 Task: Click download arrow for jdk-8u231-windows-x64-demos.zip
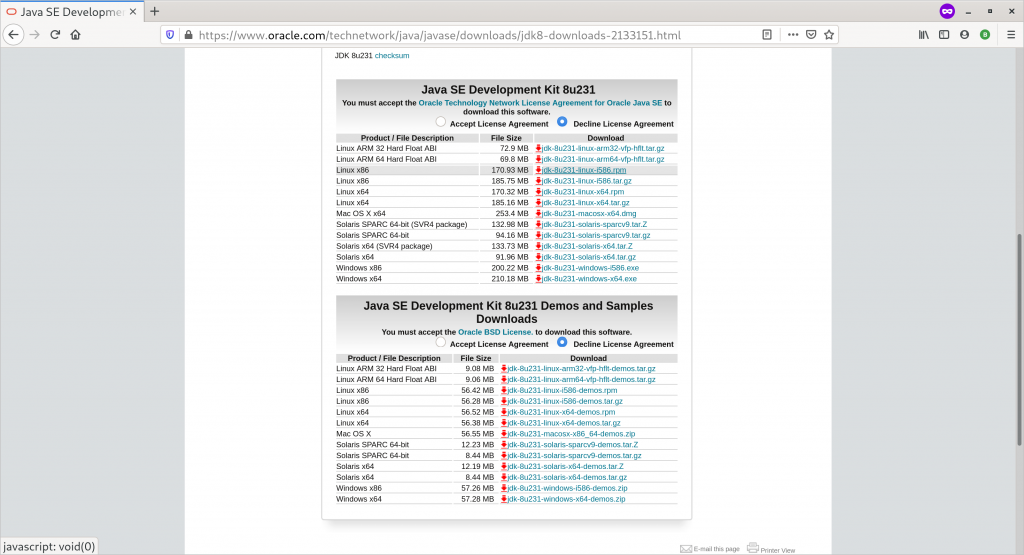point(504,499)
